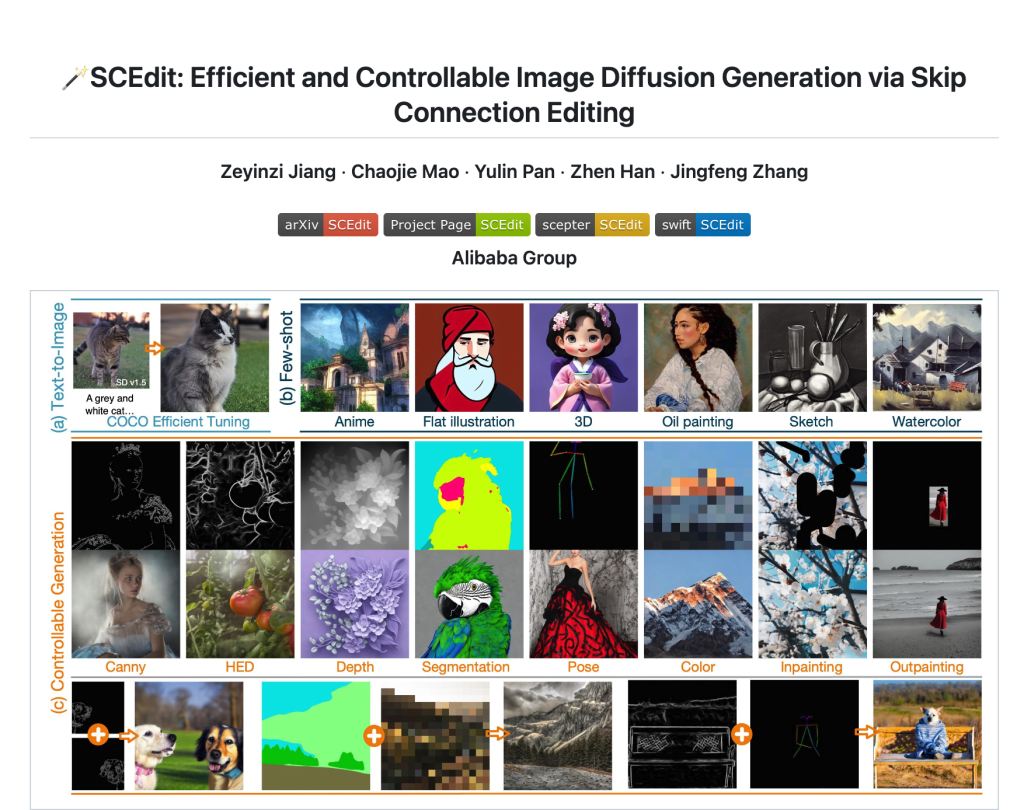The width and height of the screenshot is (1024, 810).
Task: Open the arXiv SCEdit badge
Action: pos(328,225)
